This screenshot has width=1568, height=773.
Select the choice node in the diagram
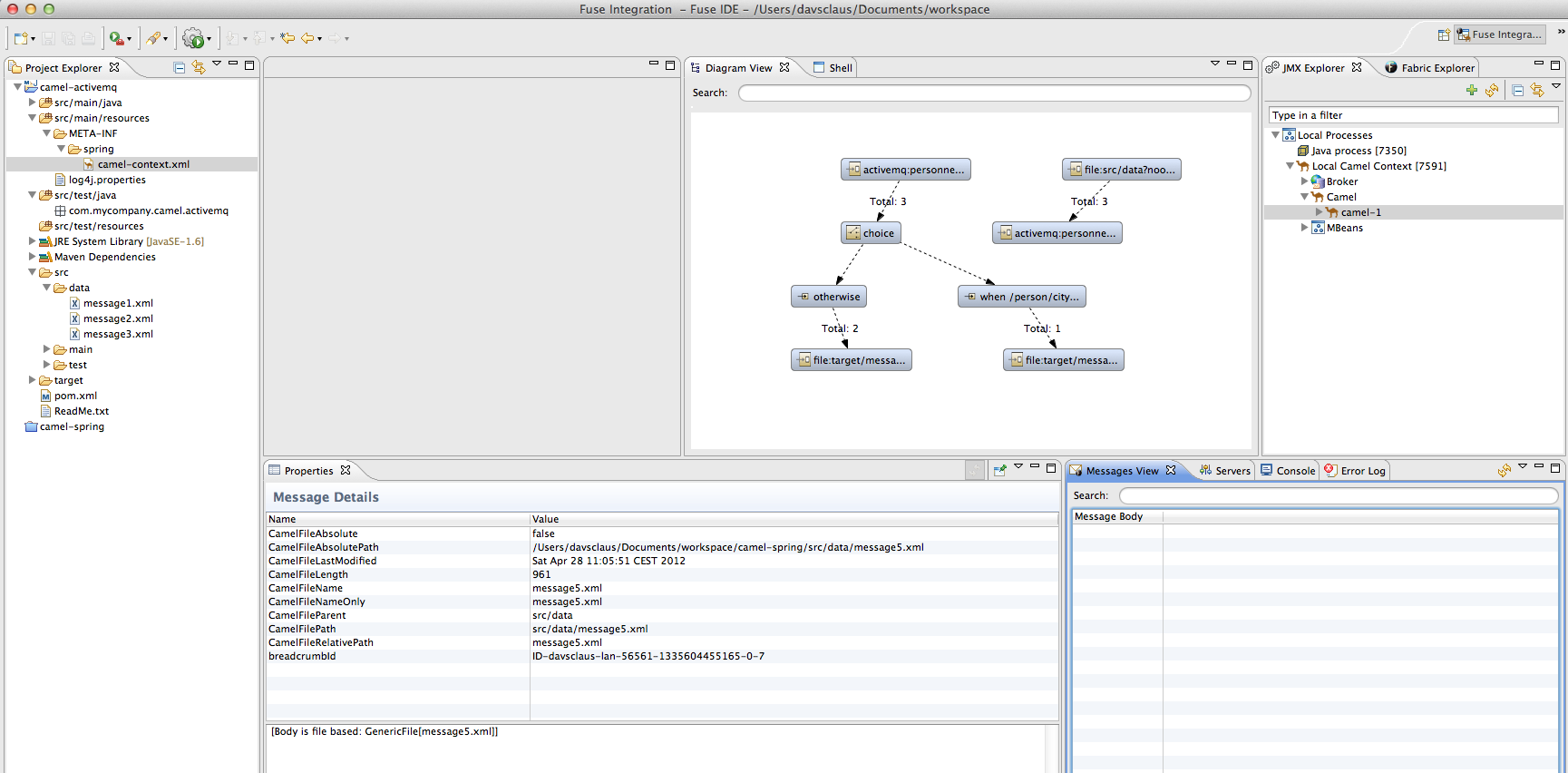point(871,233)
